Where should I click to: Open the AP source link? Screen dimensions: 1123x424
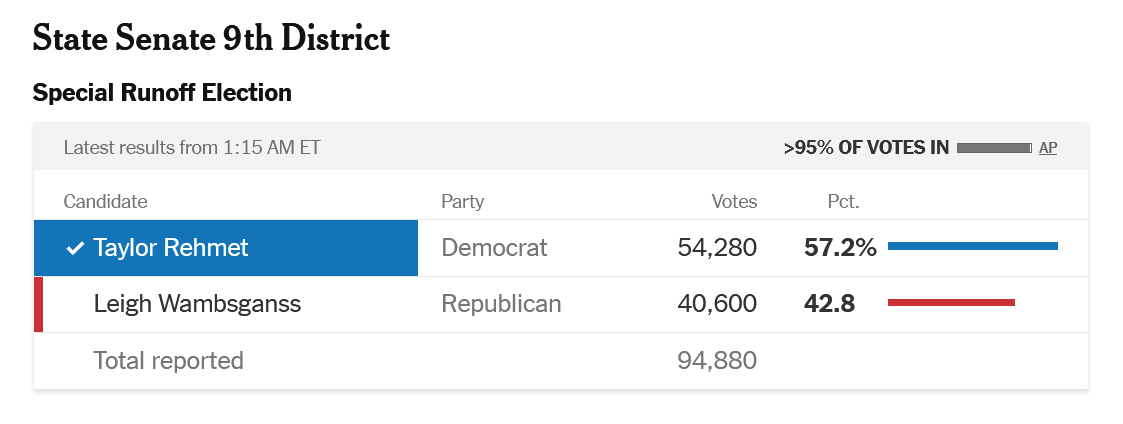click(x=1048, y=148)
